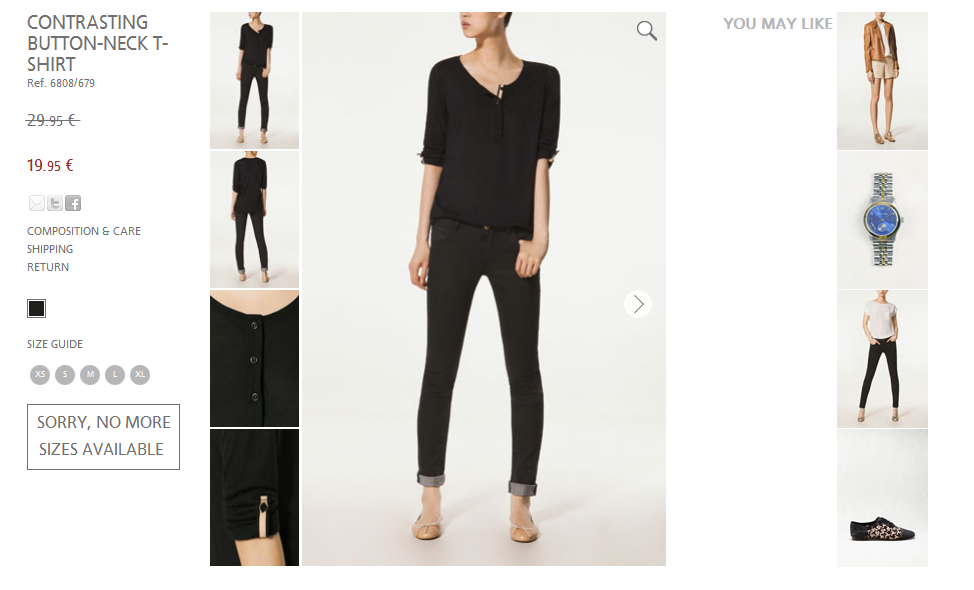This screenshot has height=590, width=974.
Task: View back-view model thumbnail
Action: pos(254,220)
